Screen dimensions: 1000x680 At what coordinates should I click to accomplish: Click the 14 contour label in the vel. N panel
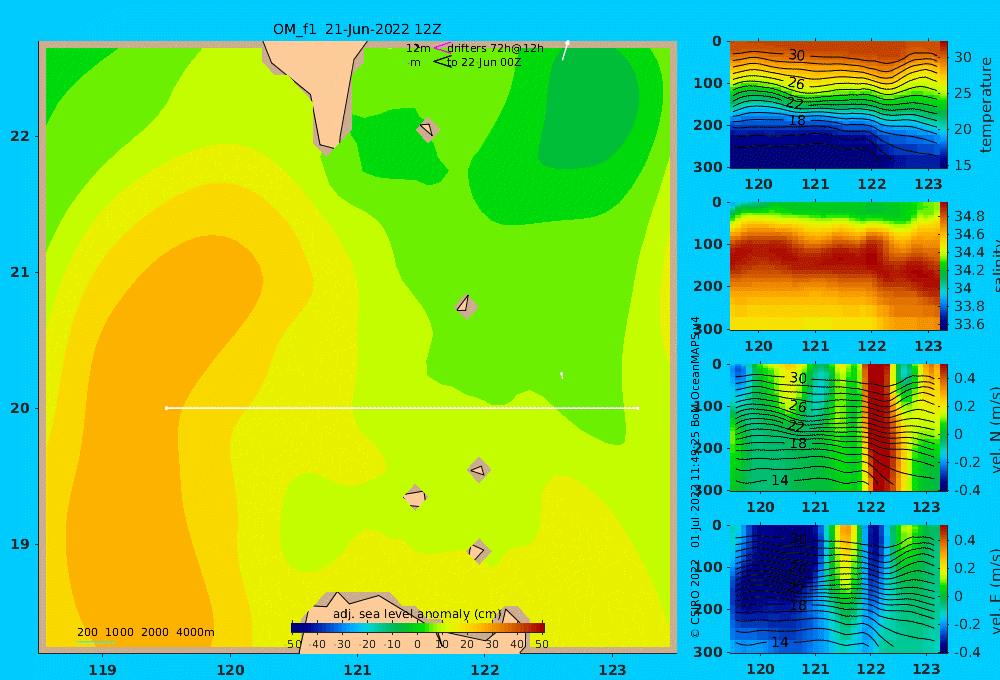pos(780,480)
